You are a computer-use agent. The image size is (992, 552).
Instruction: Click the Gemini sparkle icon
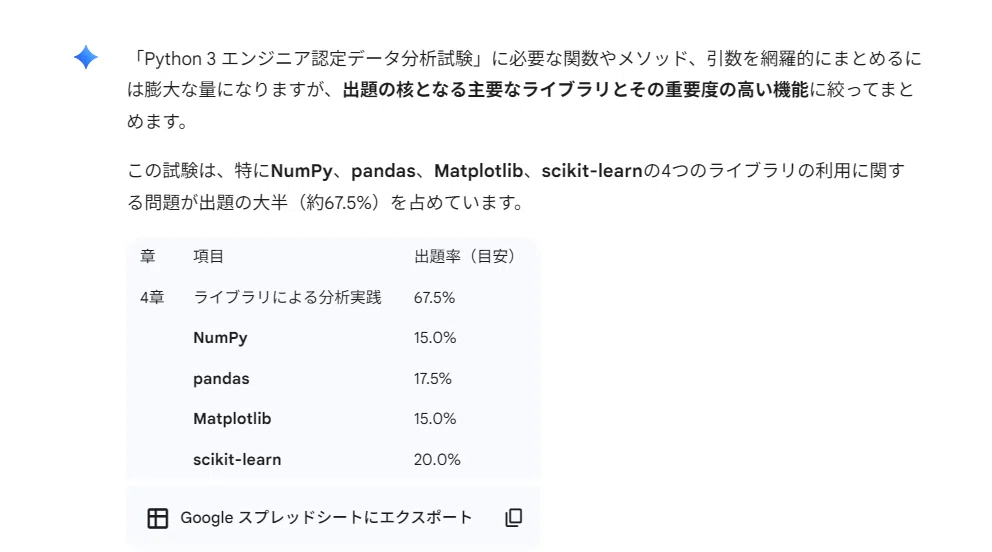coord(85,57)
